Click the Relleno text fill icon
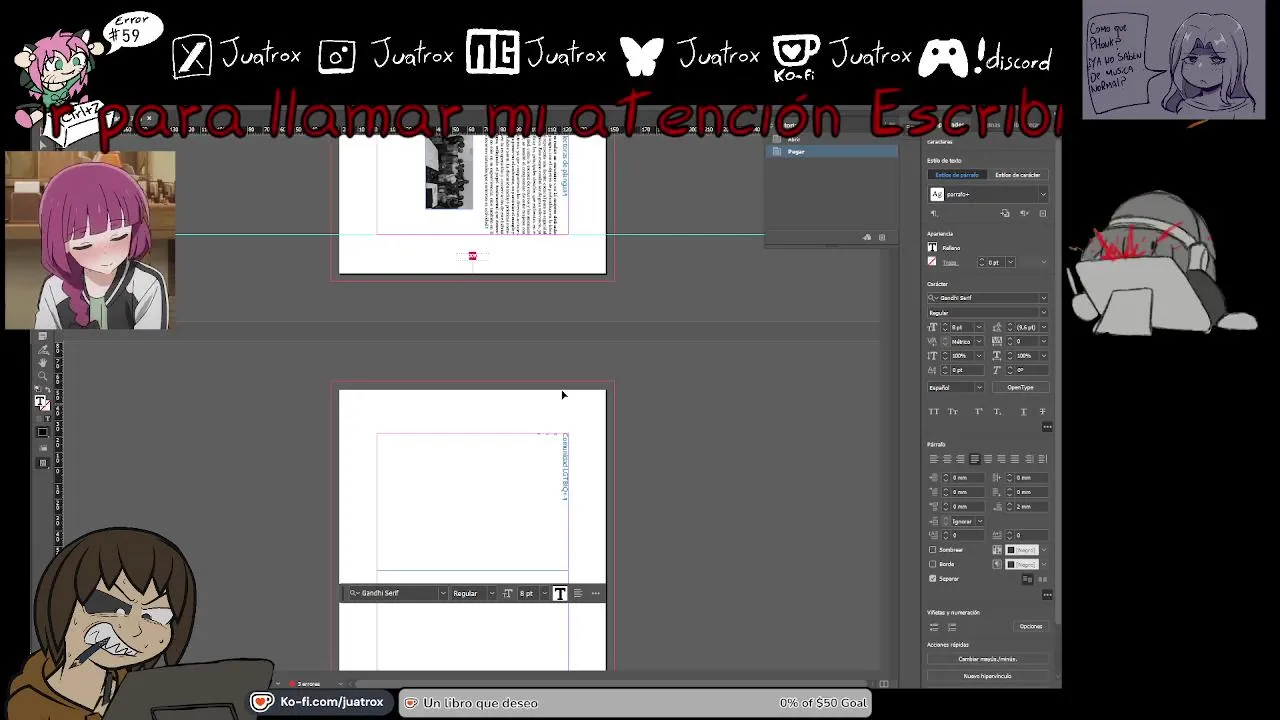The height and width of the screenshot is (720, 1280). 933,248
